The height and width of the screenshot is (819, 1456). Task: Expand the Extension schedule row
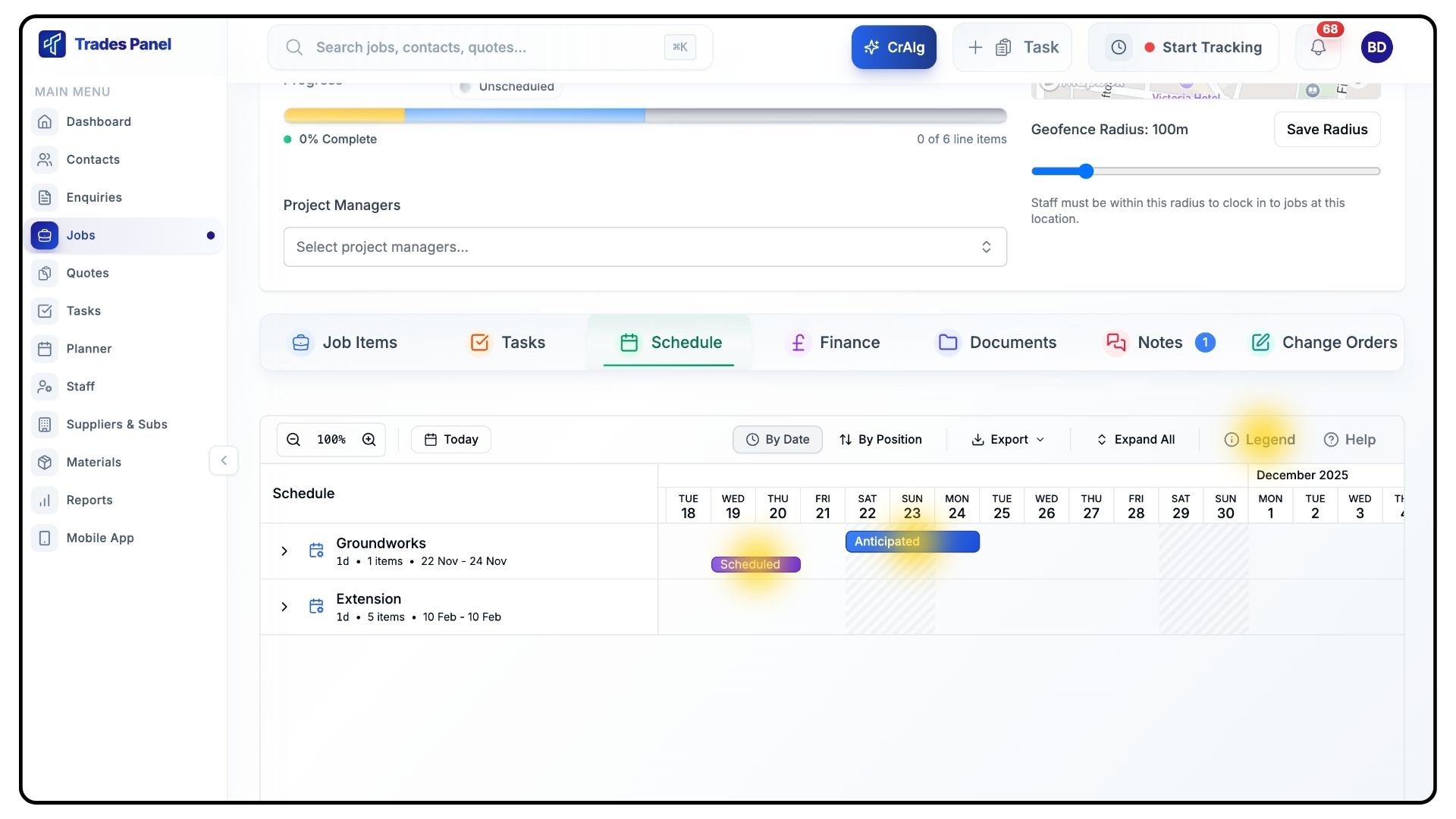284,607
